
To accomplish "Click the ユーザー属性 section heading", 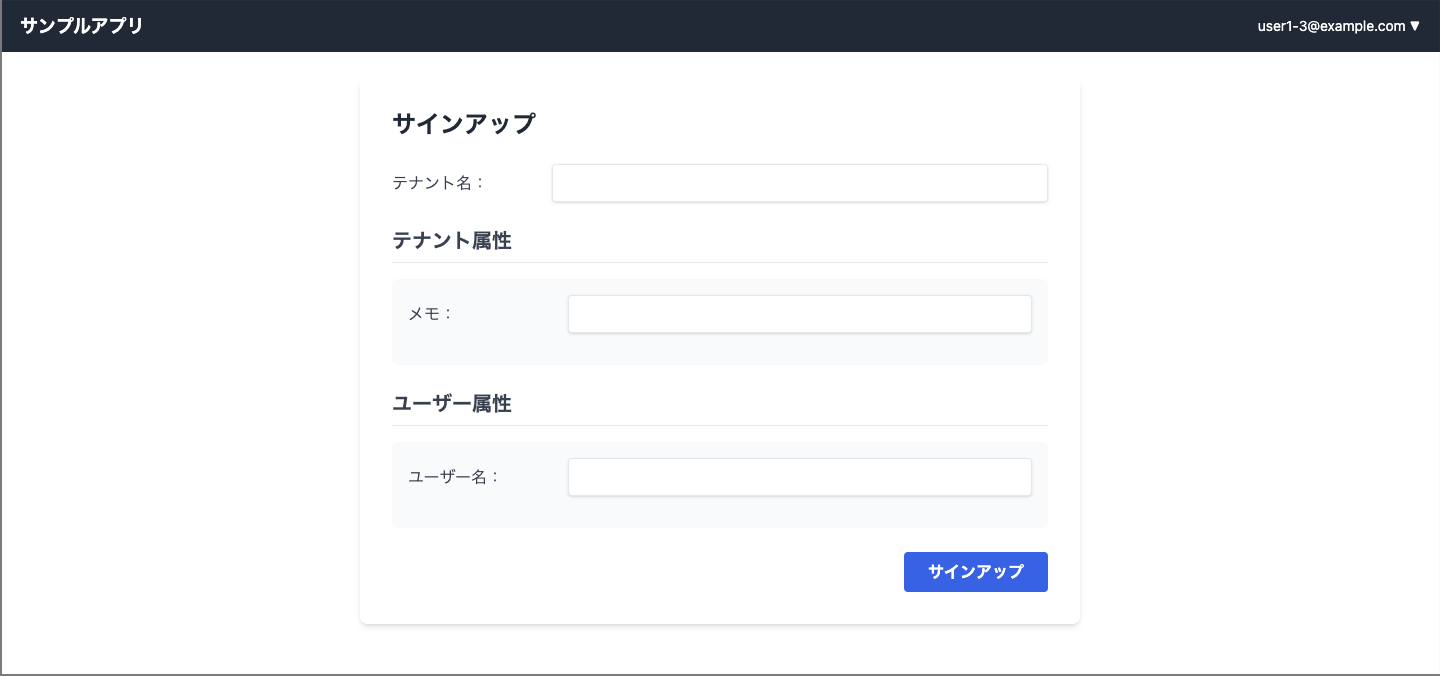I will pos(452,404).
